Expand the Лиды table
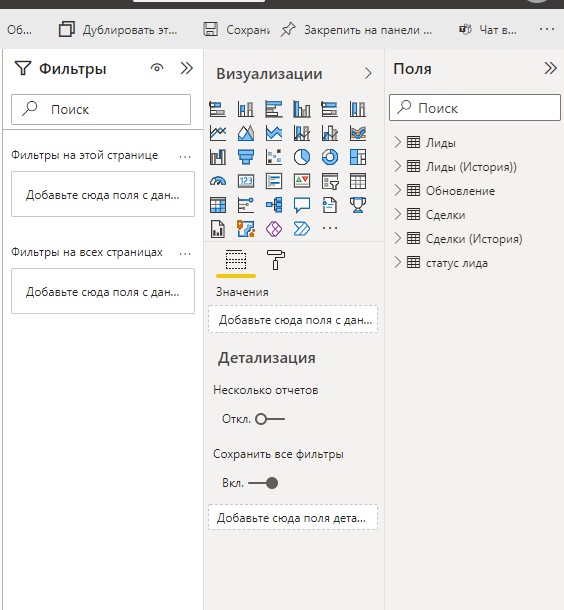Image resolution: width=564 pixels, height=610 pixels. (x=398, y=142)
